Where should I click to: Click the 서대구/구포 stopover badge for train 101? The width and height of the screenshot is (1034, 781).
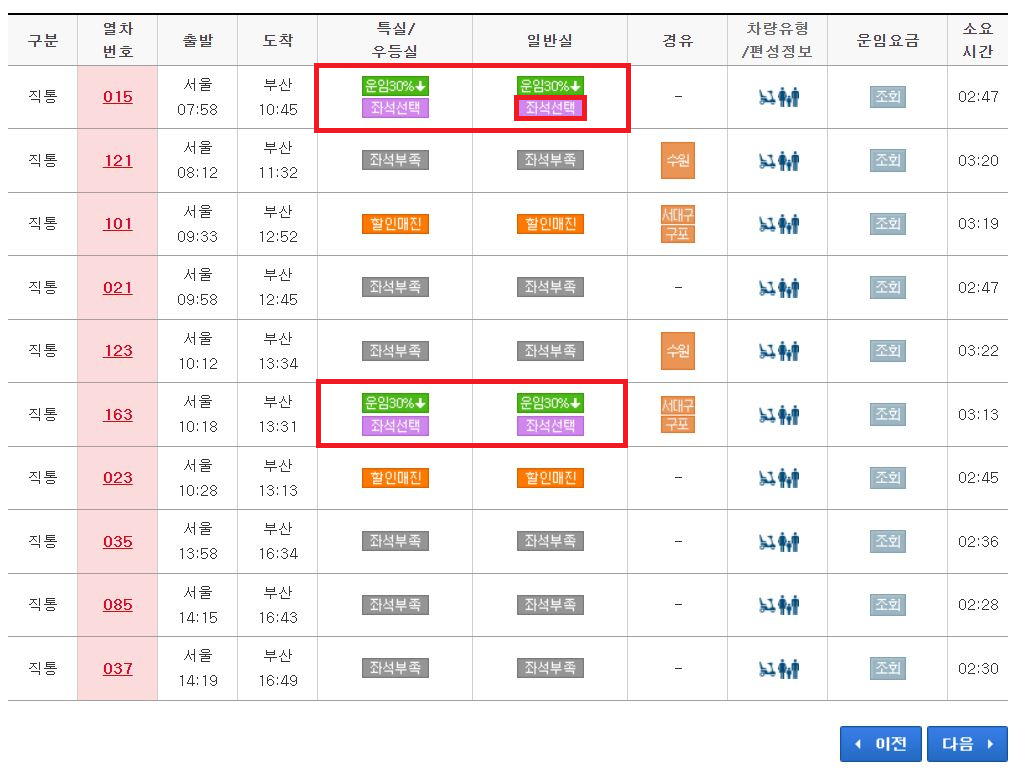677,224
